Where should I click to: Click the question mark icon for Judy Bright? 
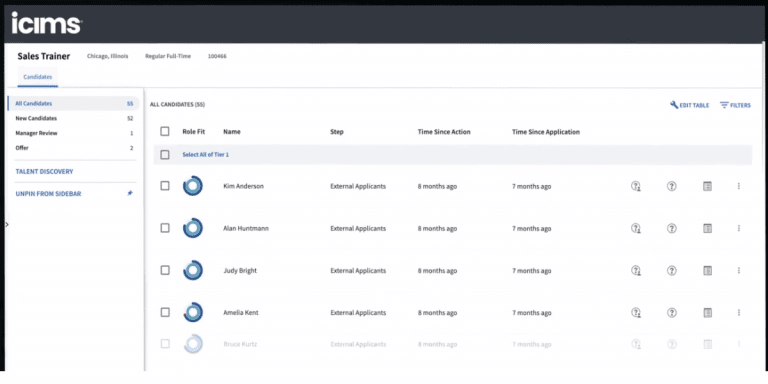(x=672, y=270)
